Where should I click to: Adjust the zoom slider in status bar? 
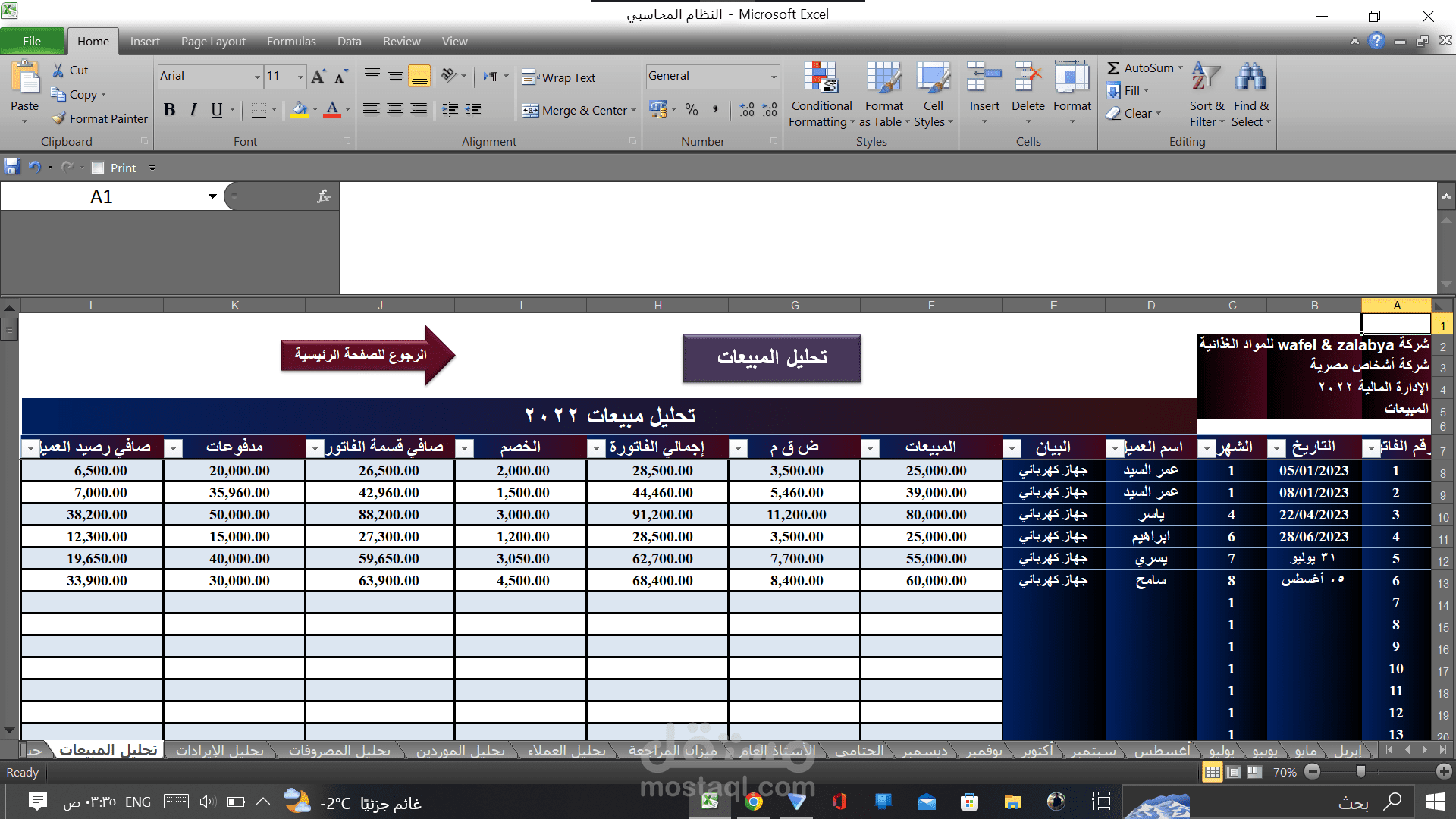[x=1361, y=772]
